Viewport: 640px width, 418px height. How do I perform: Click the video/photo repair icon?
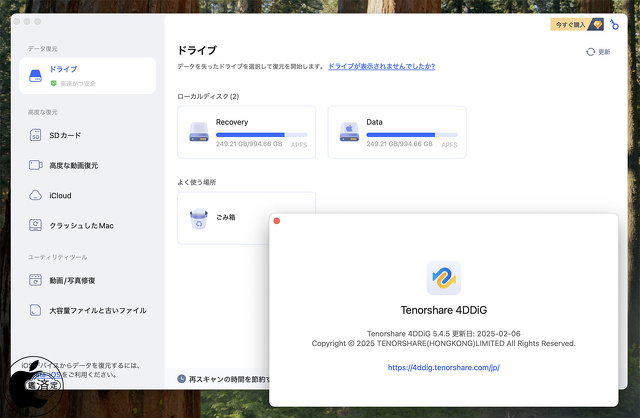36,280
